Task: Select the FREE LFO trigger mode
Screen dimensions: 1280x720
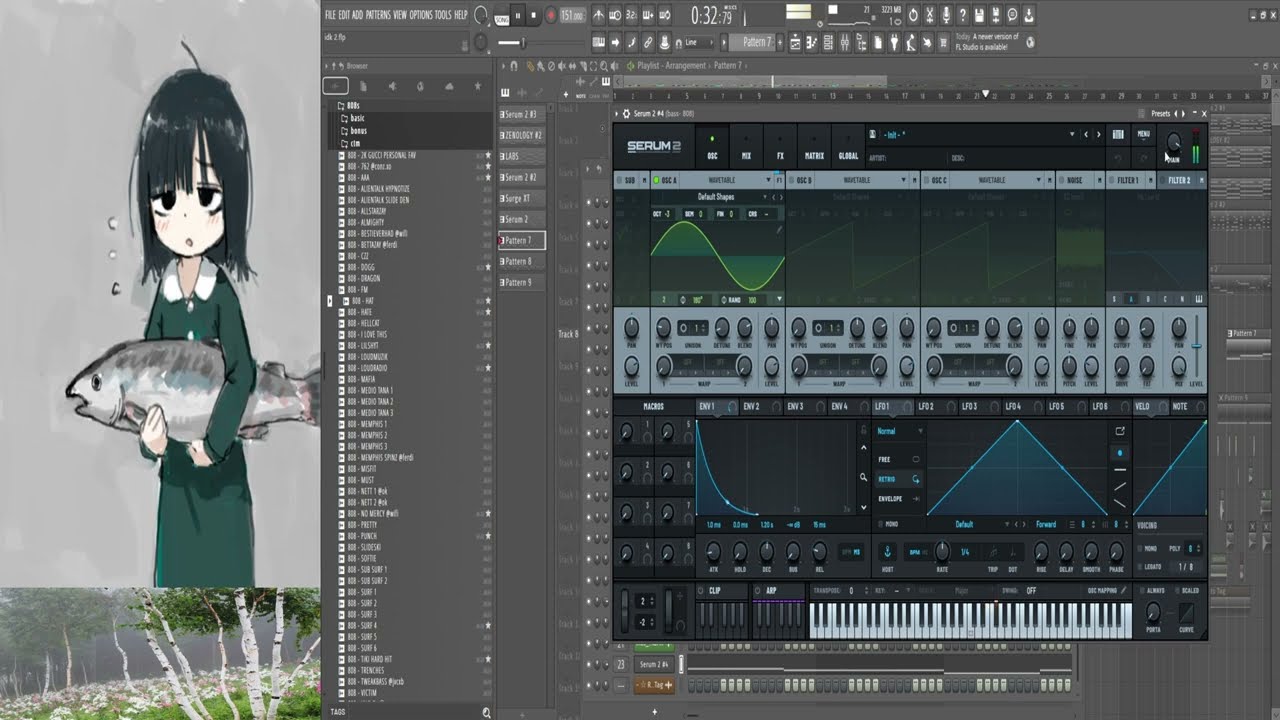Action: point(899,459)
